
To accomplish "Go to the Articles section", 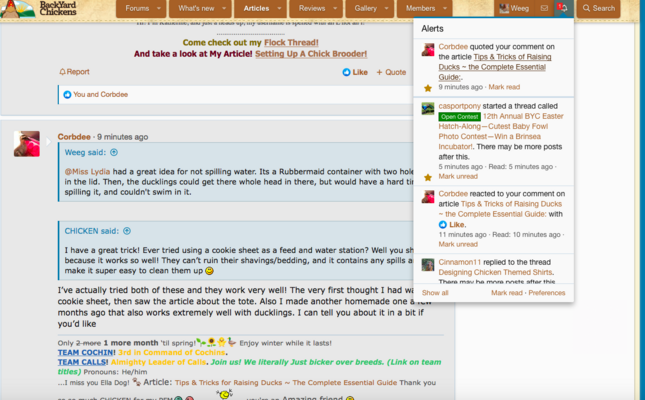I will (x=256, y=8).
